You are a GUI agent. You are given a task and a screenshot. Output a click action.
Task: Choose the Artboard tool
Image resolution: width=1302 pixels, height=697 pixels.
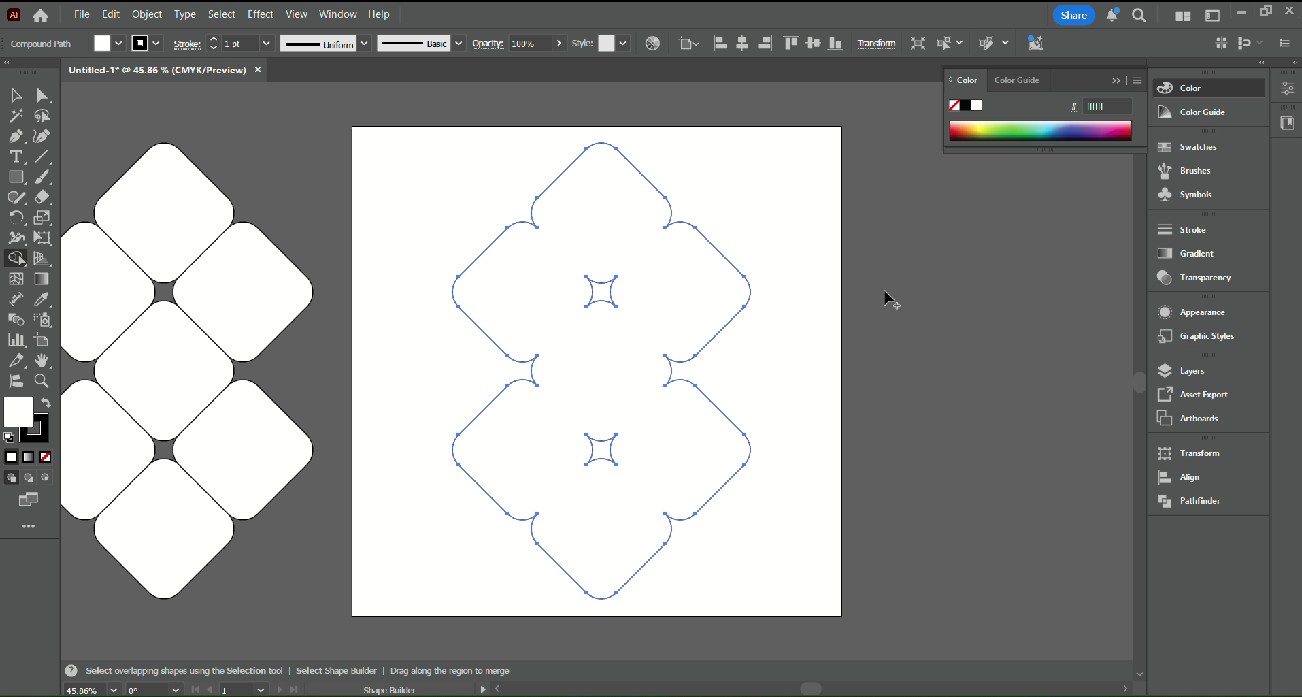click(42, 340)
